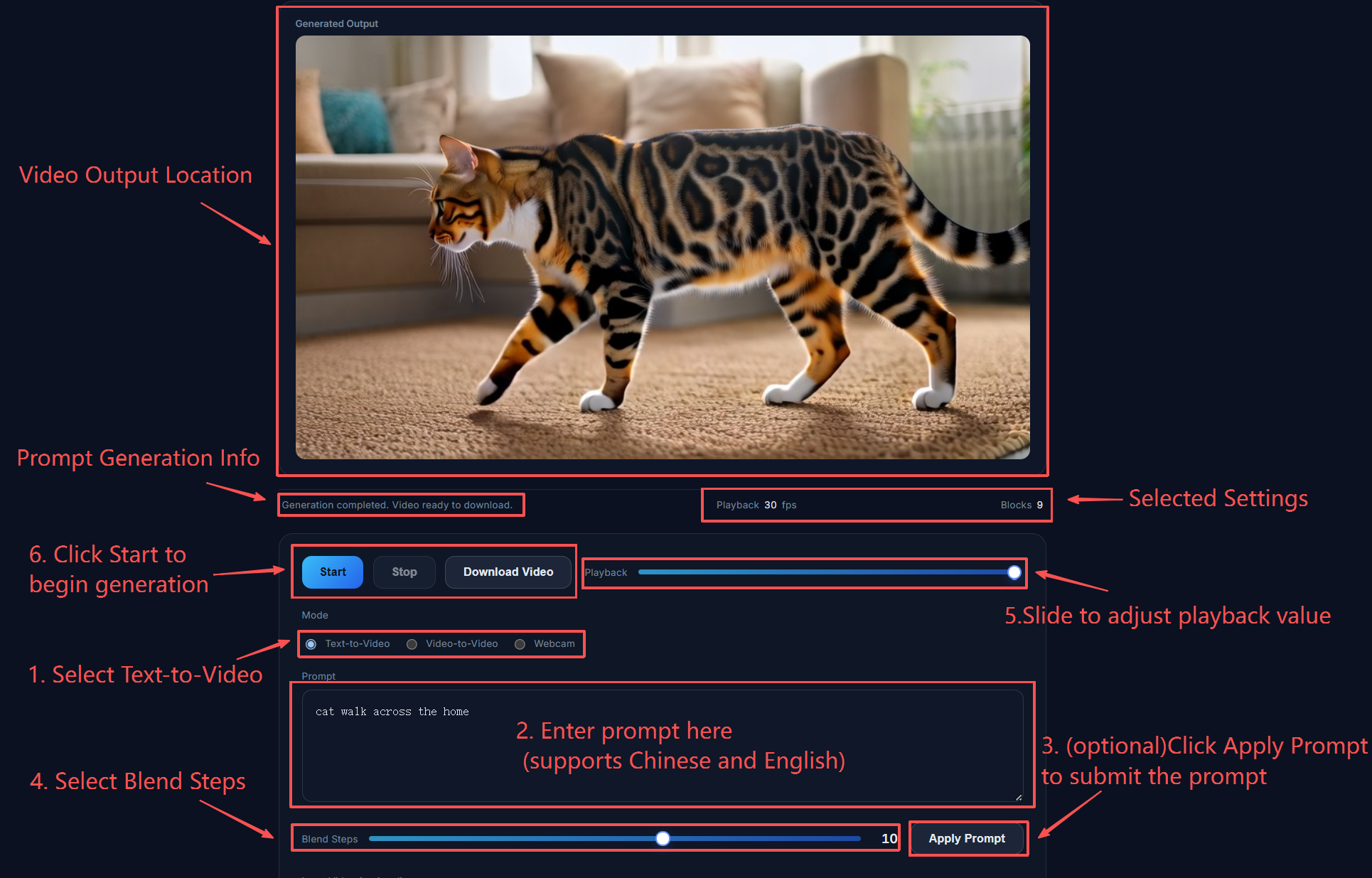Click the Mode section label
Screen dimensions: 1372x878
point(315,615)
